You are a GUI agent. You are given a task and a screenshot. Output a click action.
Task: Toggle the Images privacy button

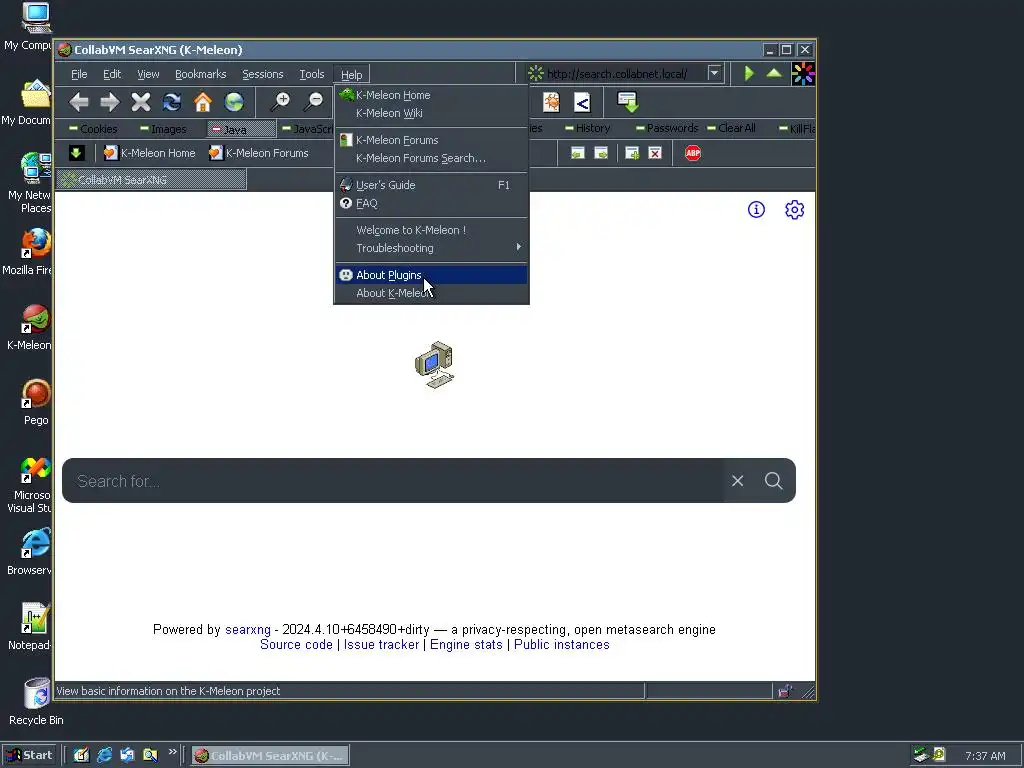click(x=163, y=129)
